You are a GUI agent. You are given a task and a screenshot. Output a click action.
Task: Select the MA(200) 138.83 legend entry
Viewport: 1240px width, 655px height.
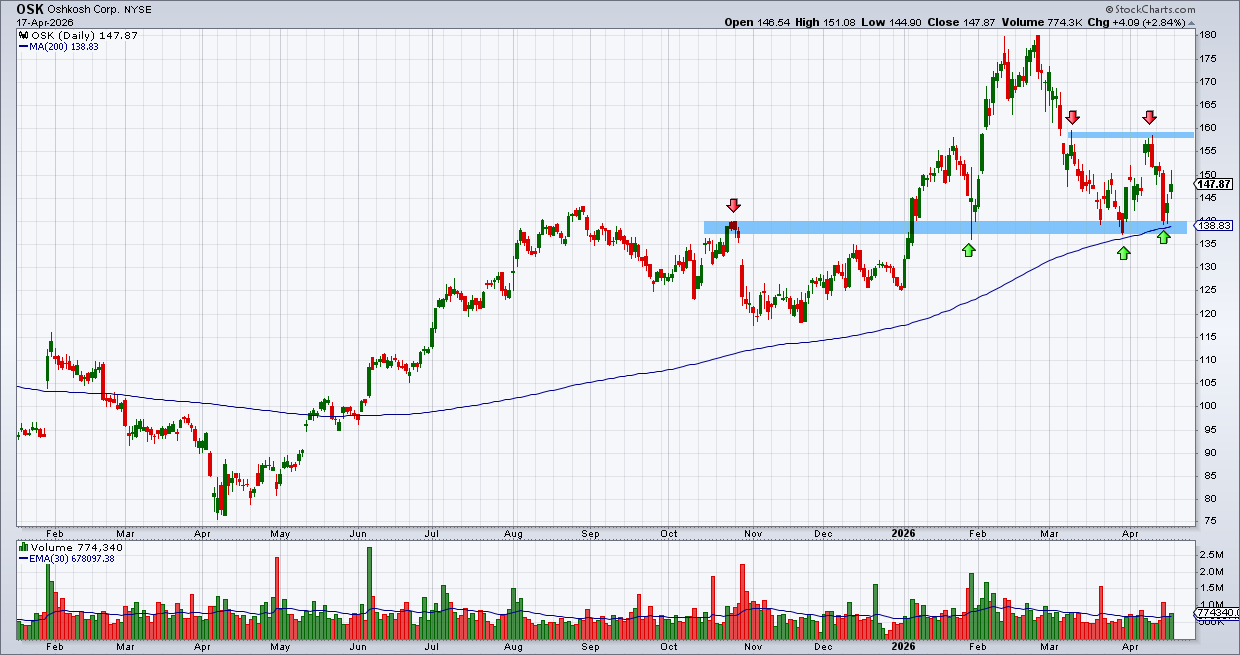click(x=61, y=47)
